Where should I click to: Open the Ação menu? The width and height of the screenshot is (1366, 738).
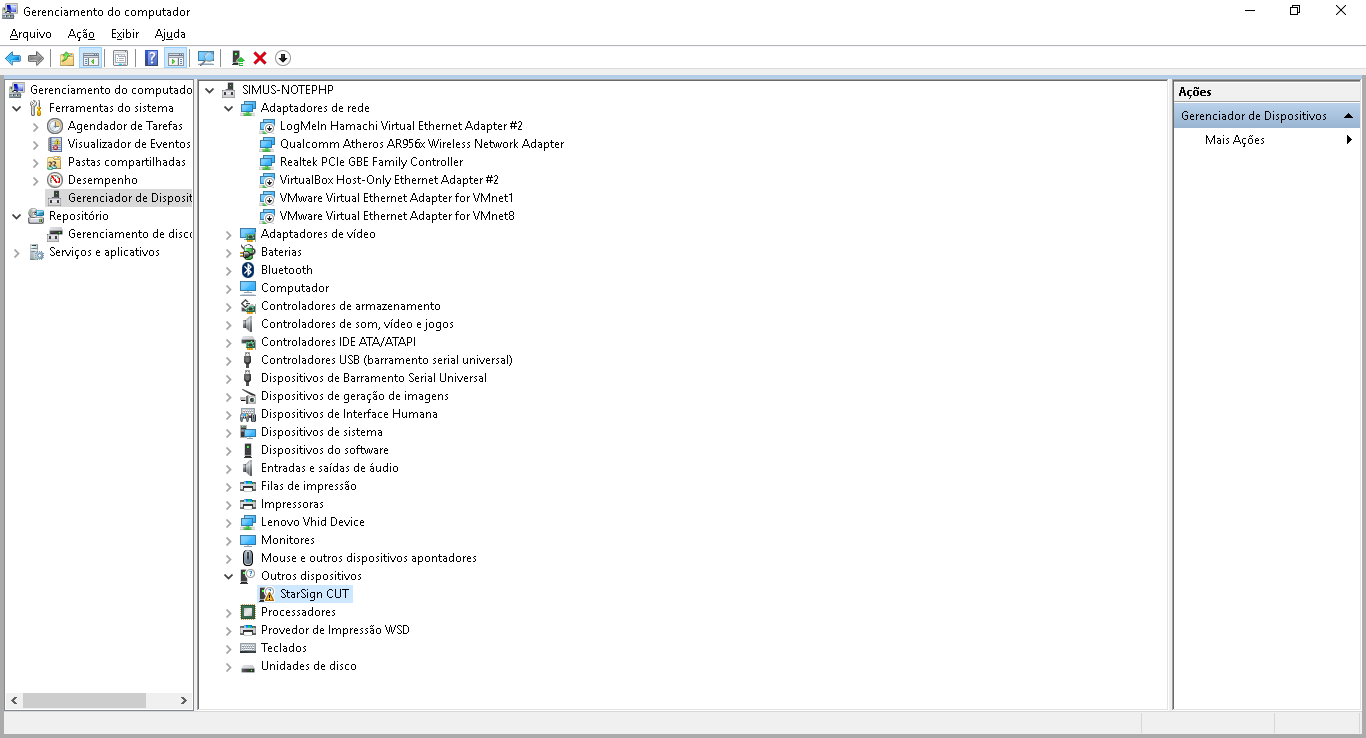[81, 34]
